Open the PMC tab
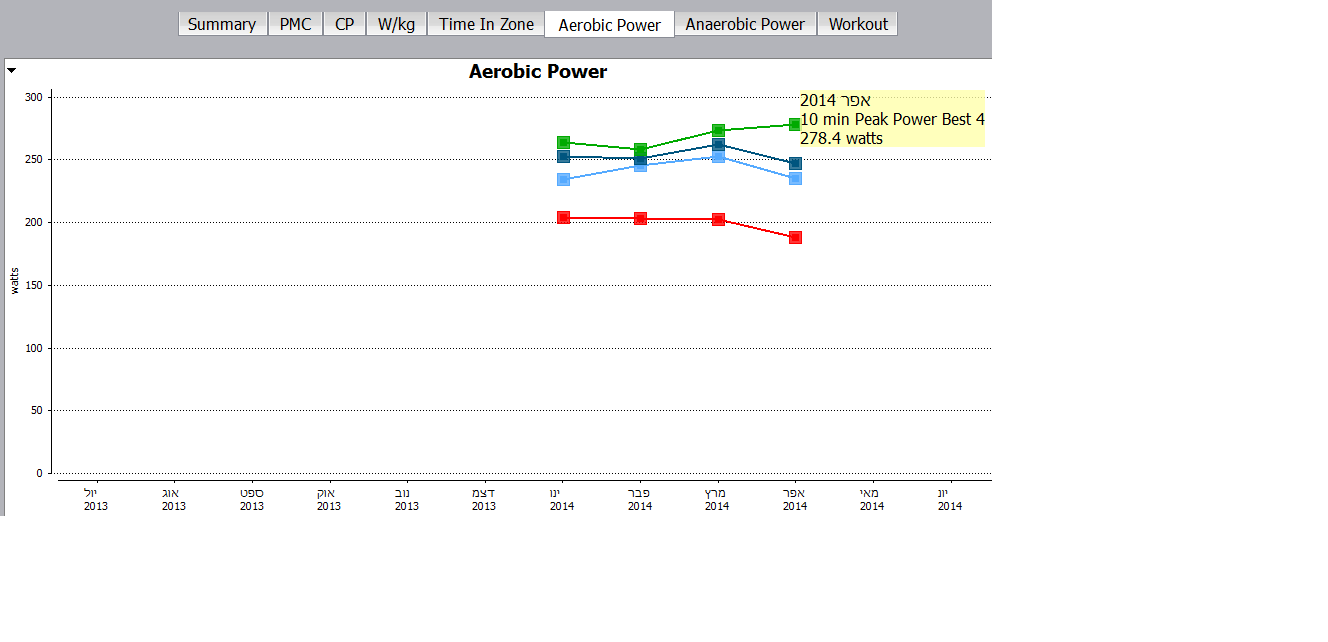This screenshot has height=642, width=1328. point(295,24)
